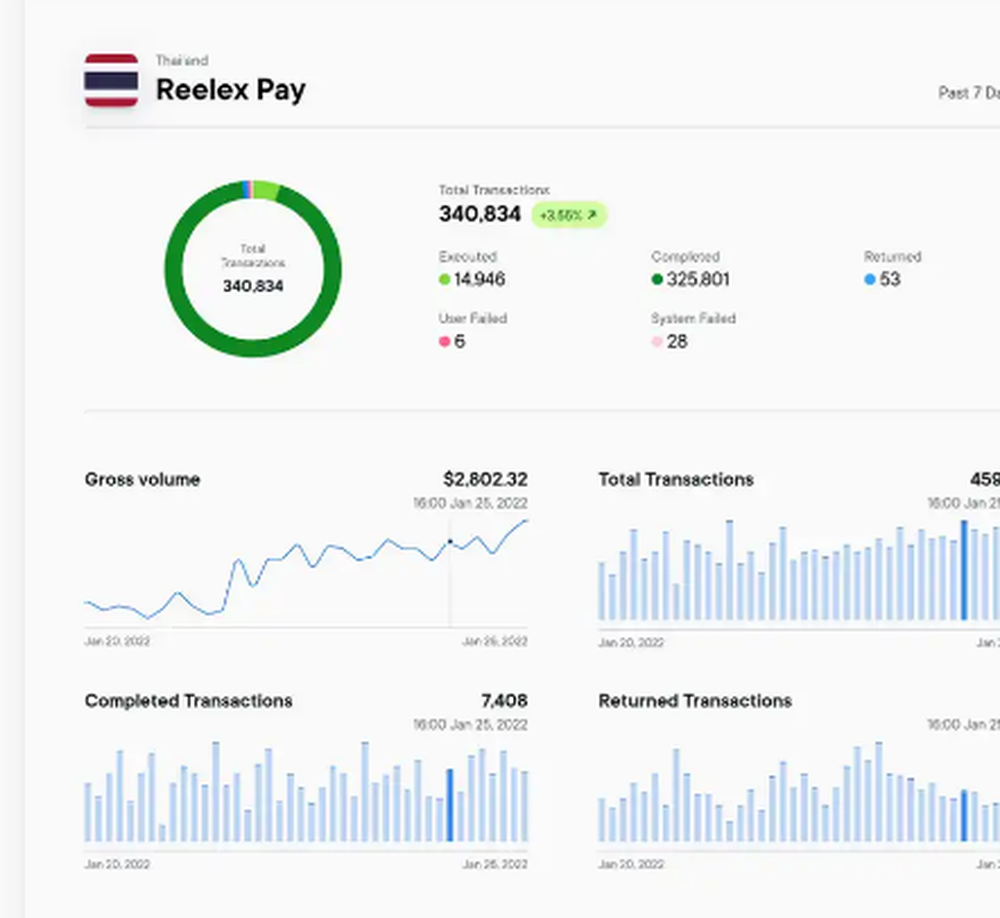
Task: Click the Total Transactions figure 340,834 beside badge
Action: coord(480,214)
